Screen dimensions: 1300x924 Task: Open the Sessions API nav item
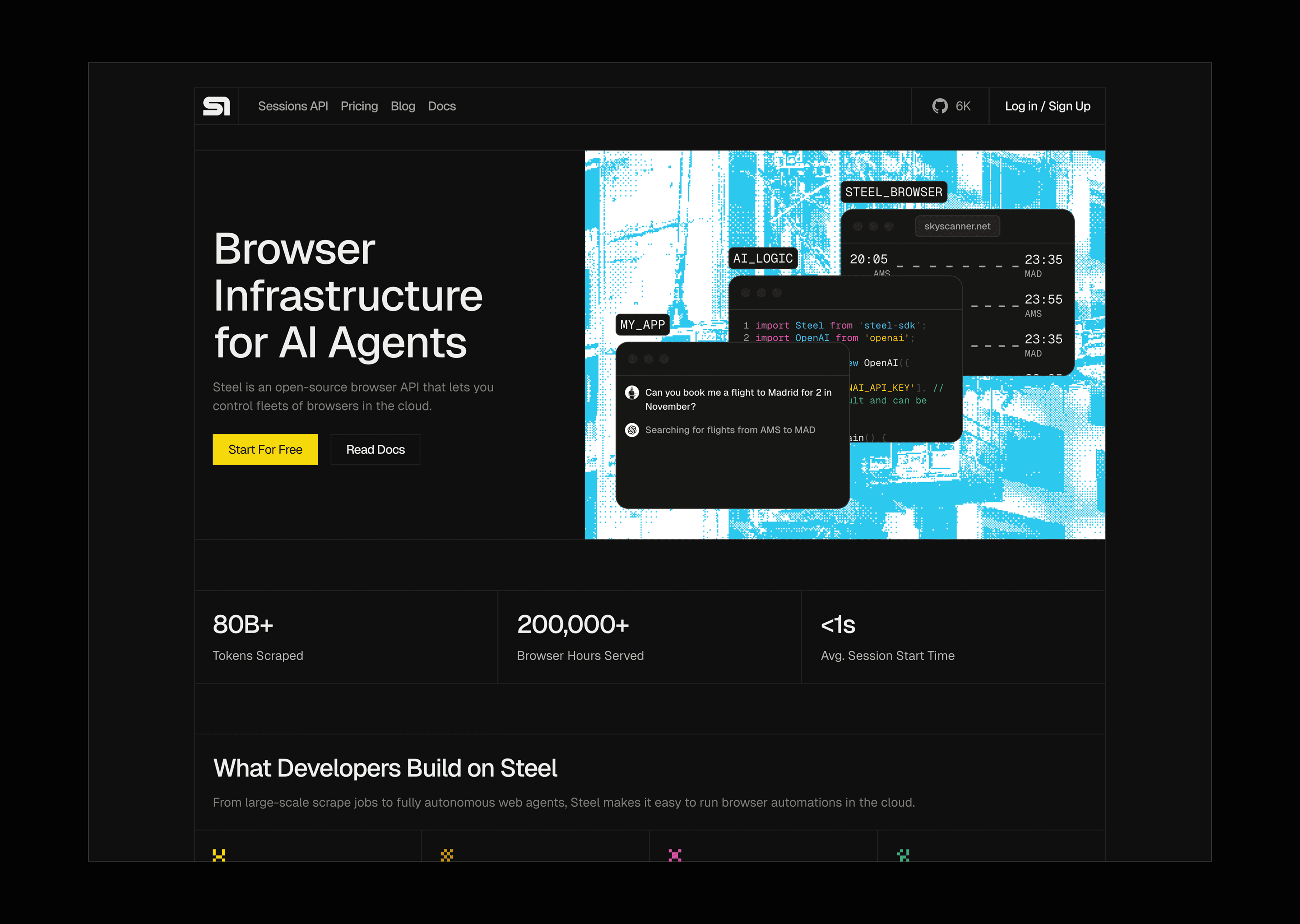292,107
